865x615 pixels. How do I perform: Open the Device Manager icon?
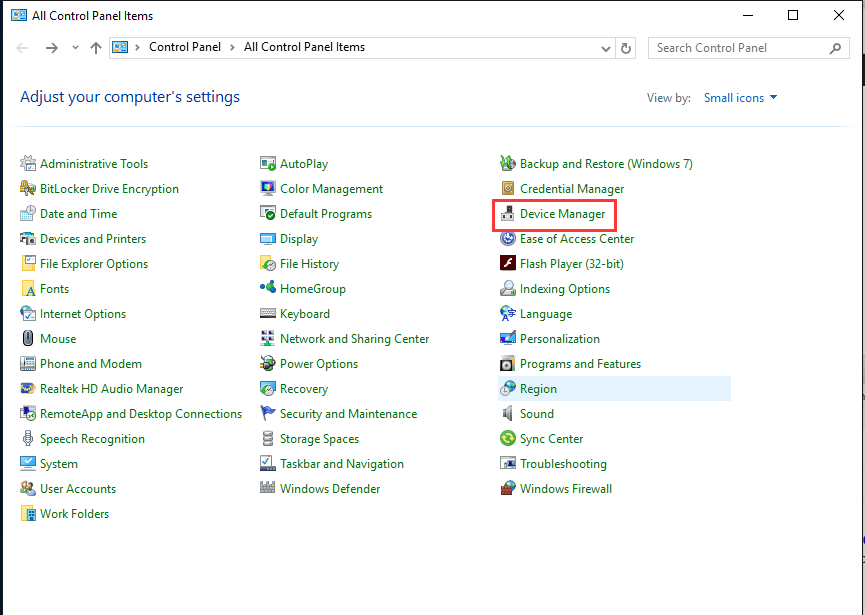coord(508,214)
